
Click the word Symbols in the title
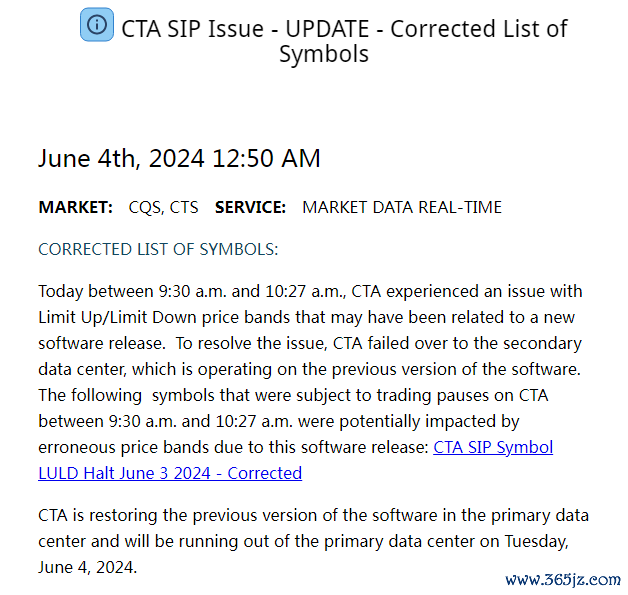click(x=324, y=54)
